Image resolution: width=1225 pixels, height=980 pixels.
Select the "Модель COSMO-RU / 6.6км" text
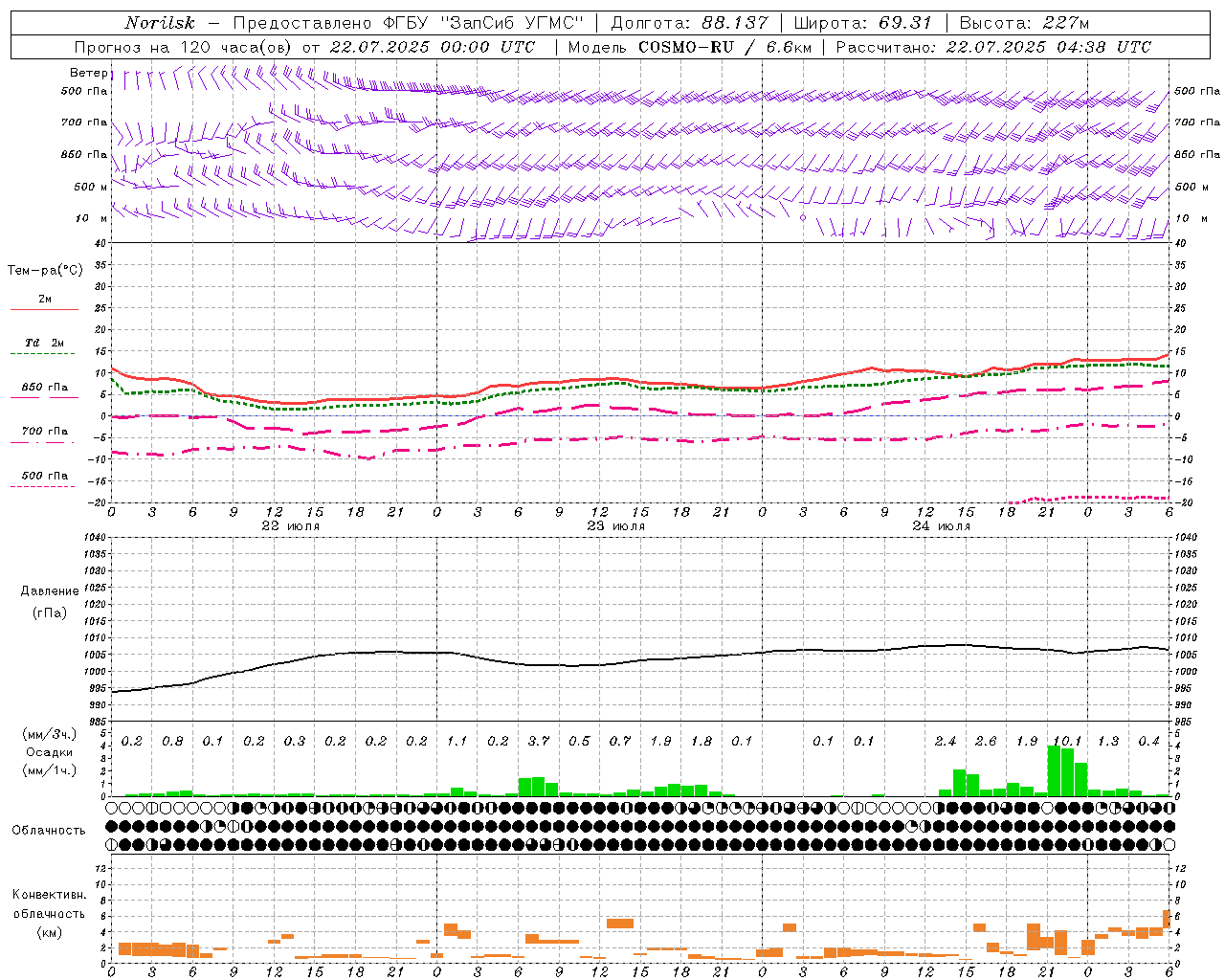tap(690, 47)
